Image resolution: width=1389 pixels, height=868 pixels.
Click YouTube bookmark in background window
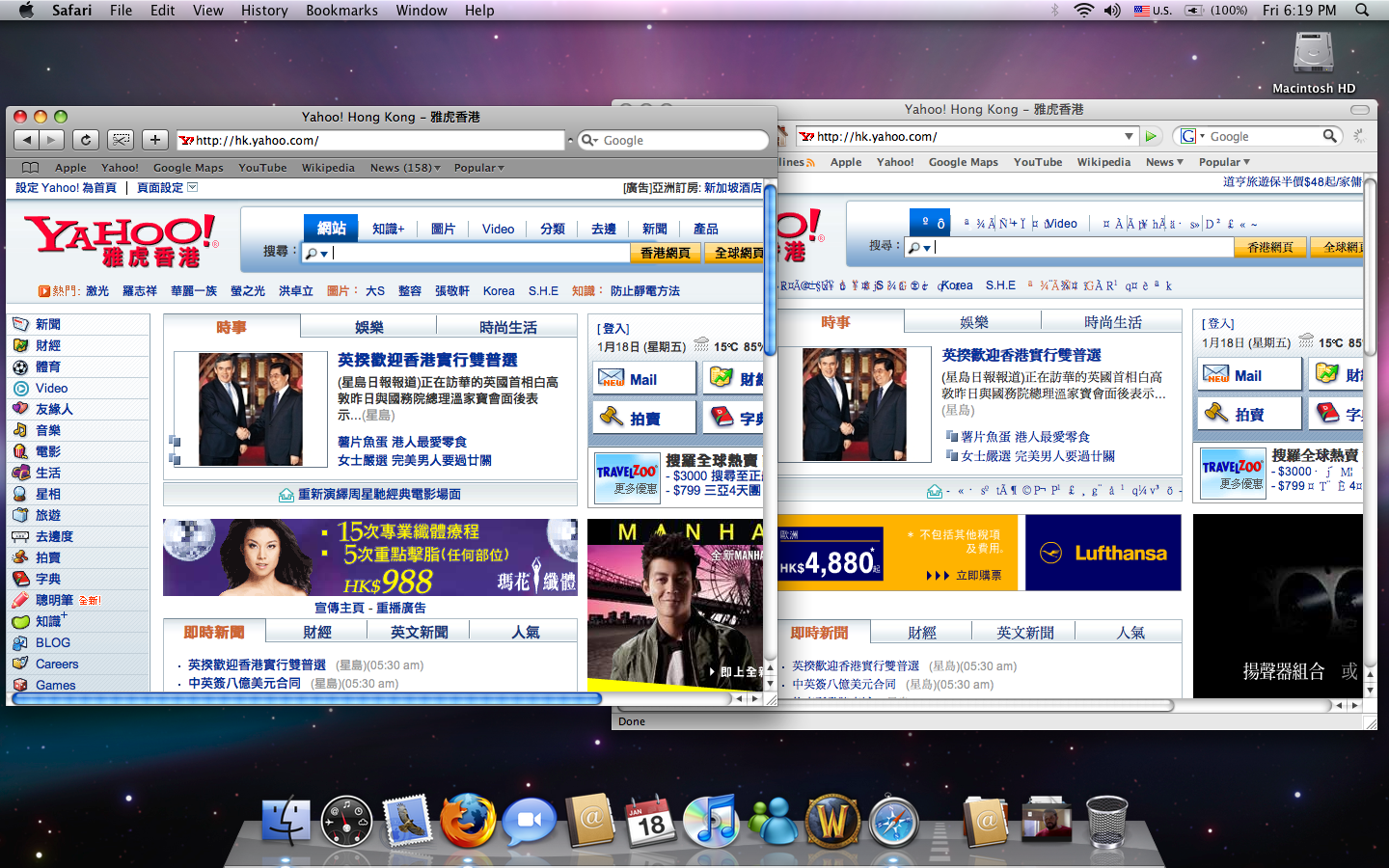[1038, 162]
